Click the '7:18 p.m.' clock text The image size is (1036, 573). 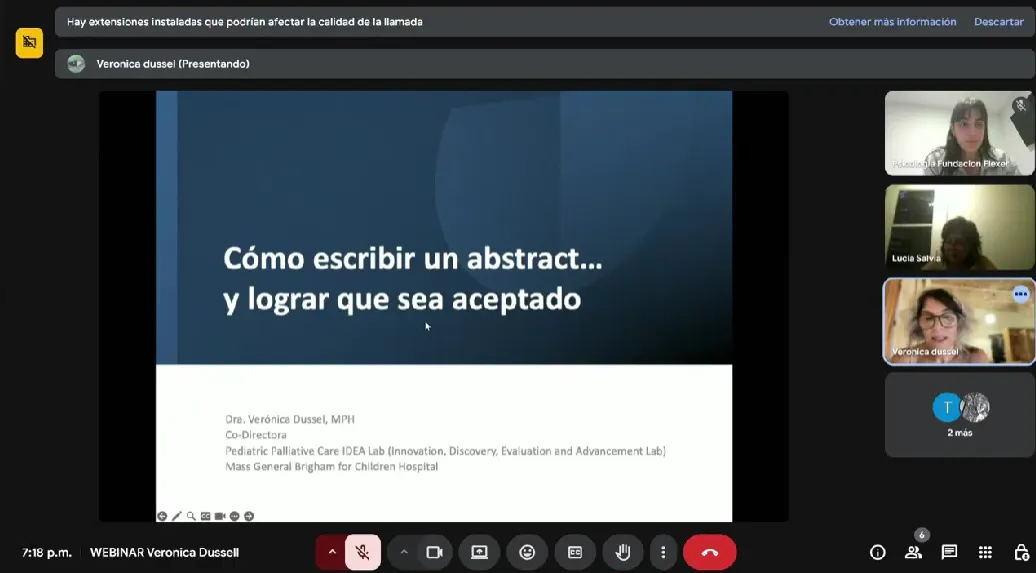(46, 553)
